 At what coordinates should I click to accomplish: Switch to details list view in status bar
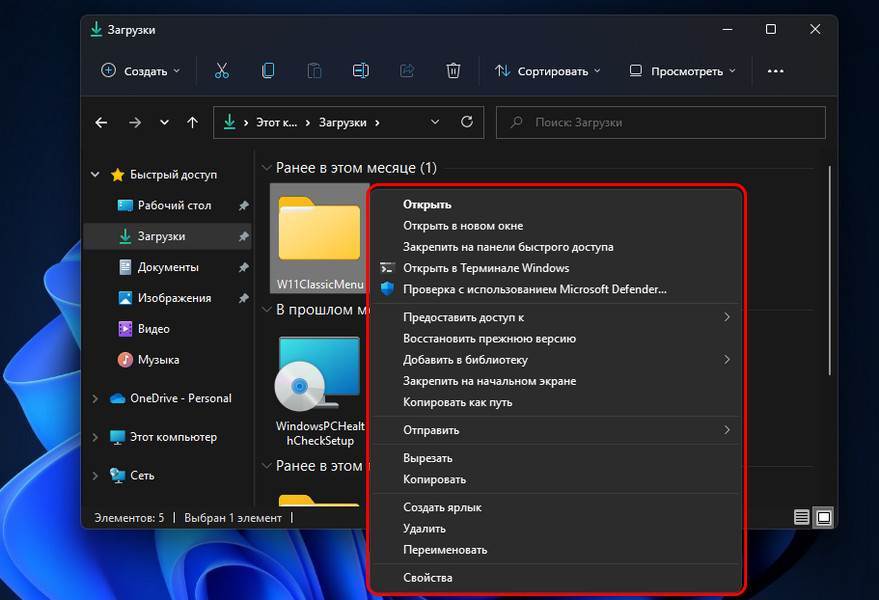tap(802, 517)
